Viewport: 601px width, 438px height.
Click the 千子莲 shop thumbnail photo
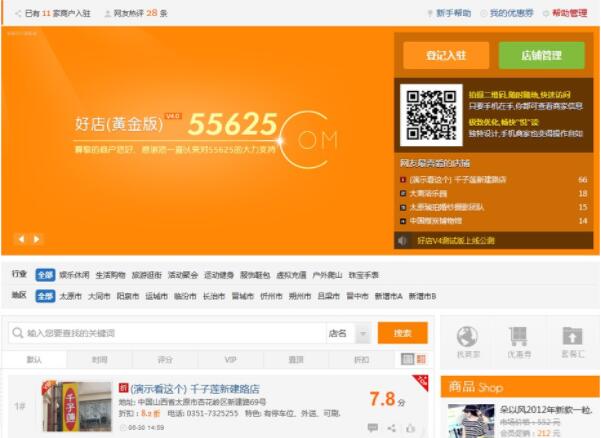(x=77, y=406)
